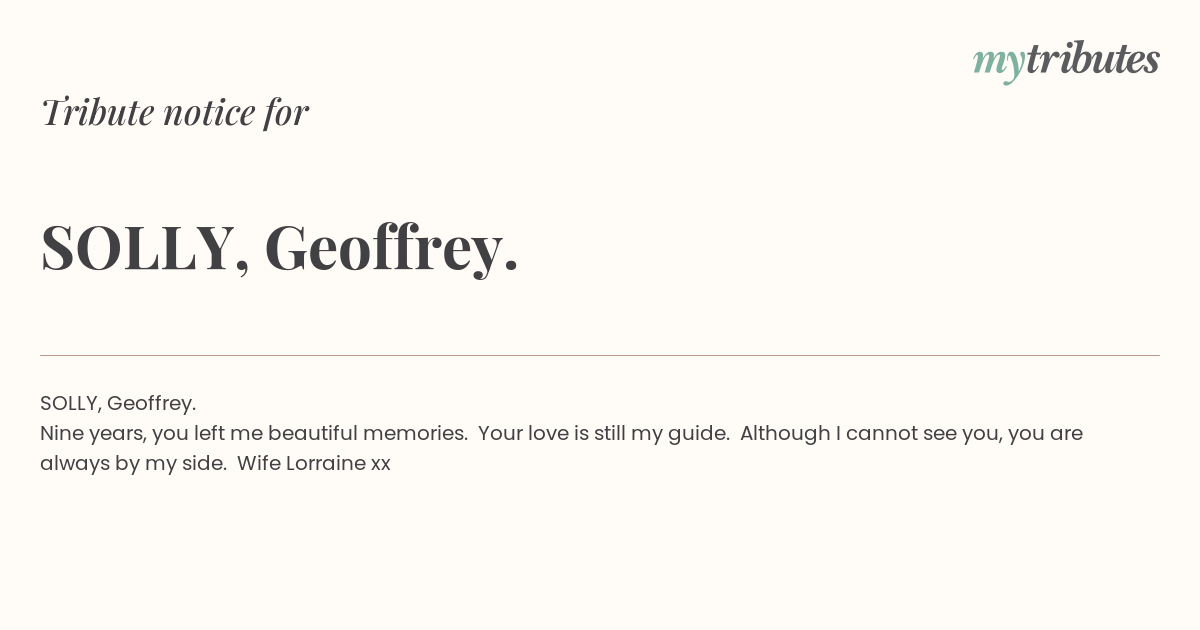
Task: Click "Although I cannot see you" text
Action: (870, 433)
